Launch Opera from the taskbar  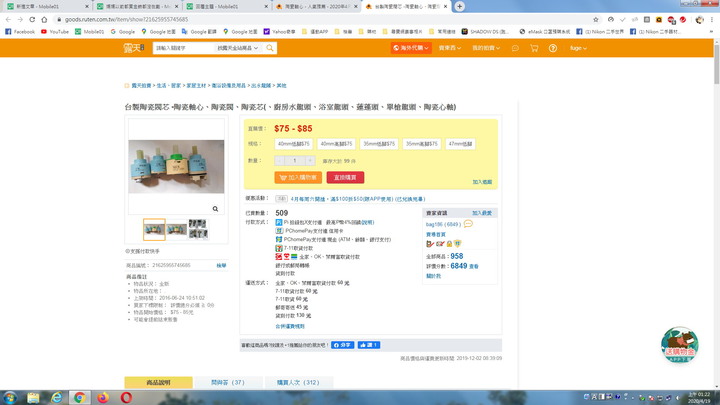click(x=126, y=398)
